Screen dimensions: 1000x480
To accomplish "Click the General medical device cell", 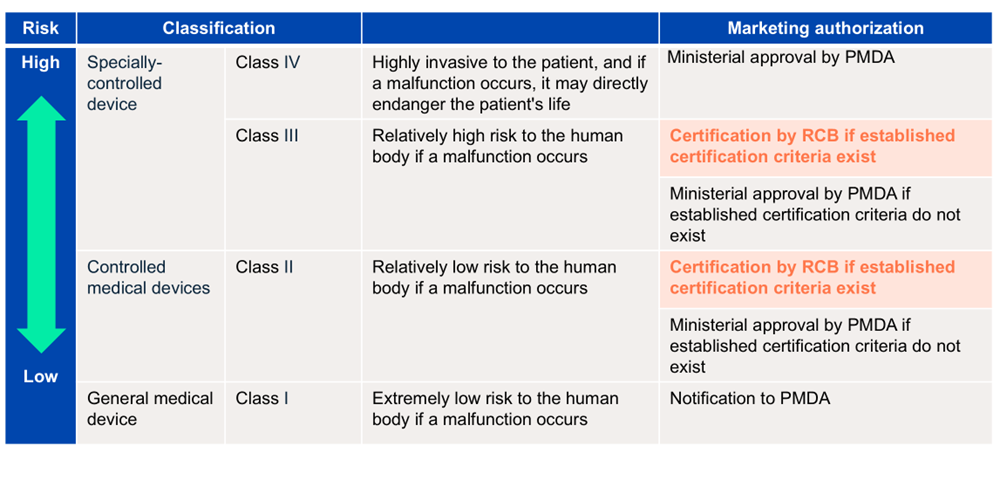I will [151, 413].
